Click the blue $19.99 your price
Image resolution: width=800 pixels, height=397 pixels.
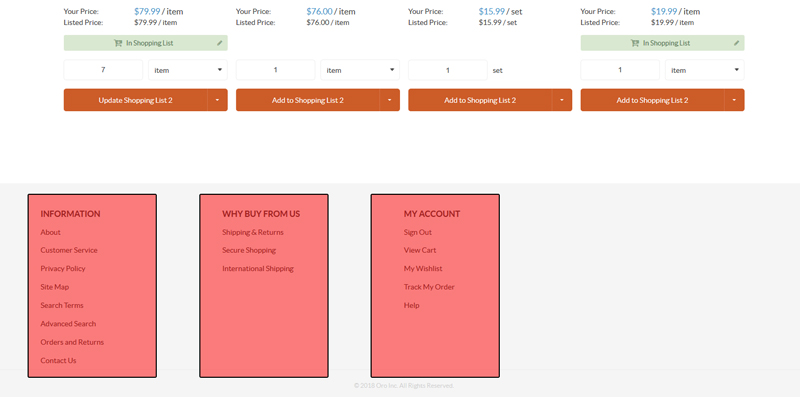[x=664, y=11]
